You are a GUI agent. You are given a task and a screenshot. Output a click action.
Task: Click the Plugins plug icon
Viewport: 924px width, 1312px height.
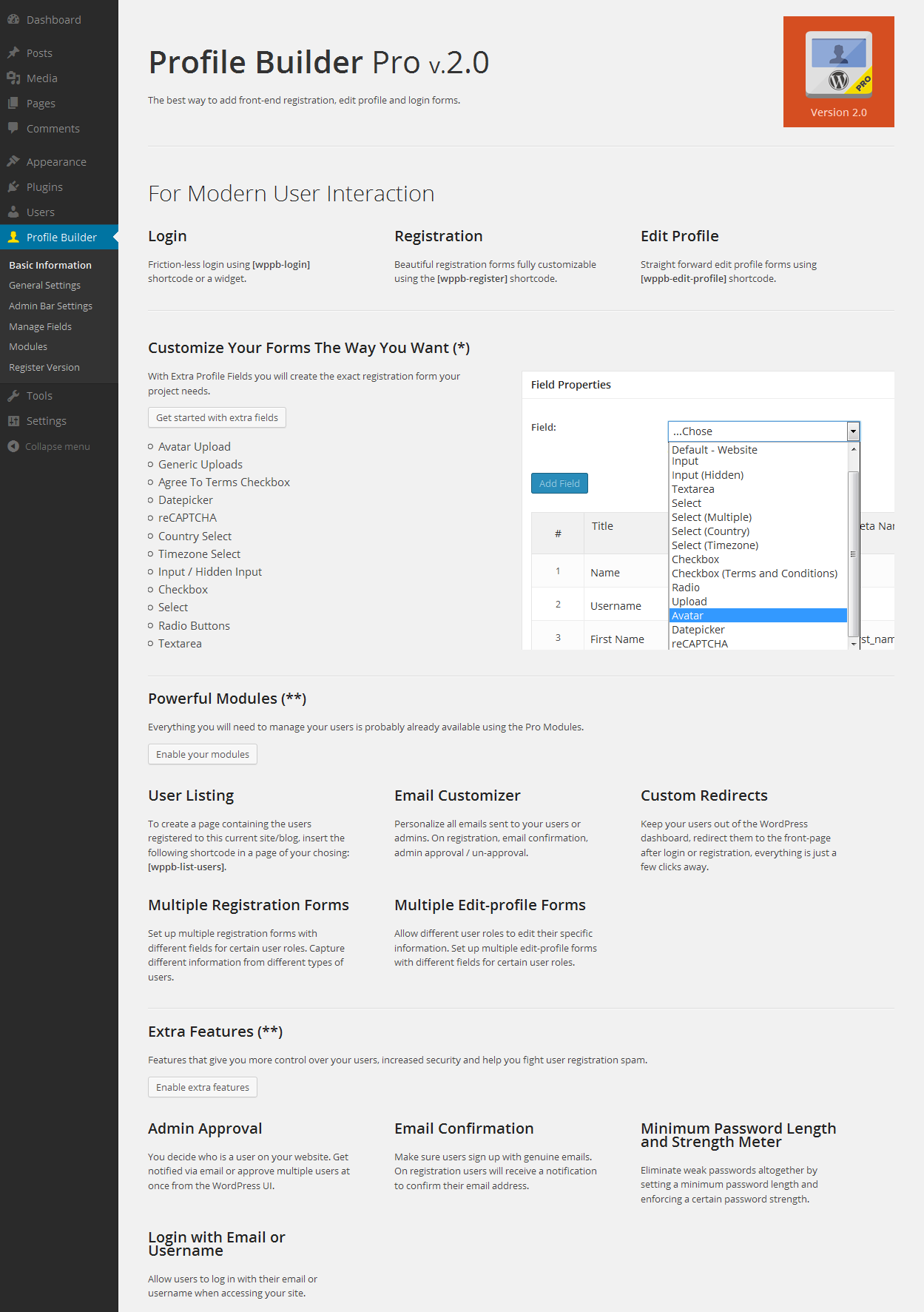13,186
